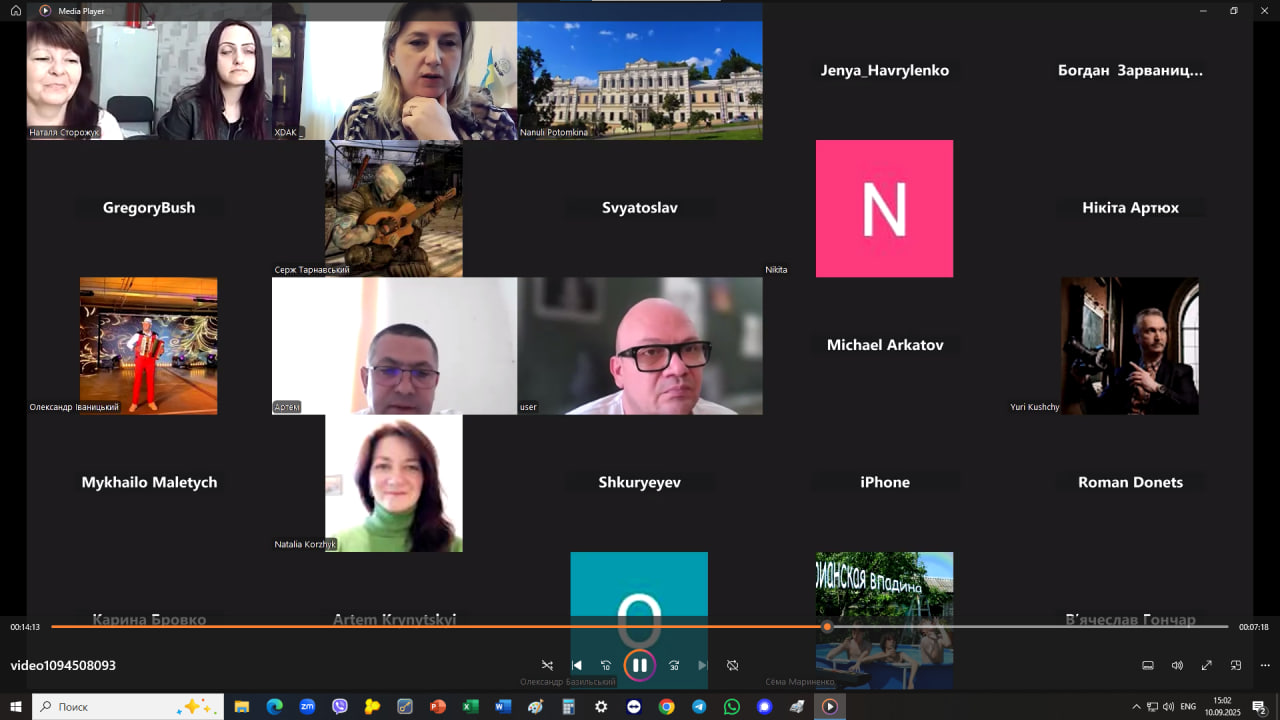1280x720 pixels.
Task: Click Серж Тарнавський guitar avatar
Action: pyautogui.click(x=394, y=208)
